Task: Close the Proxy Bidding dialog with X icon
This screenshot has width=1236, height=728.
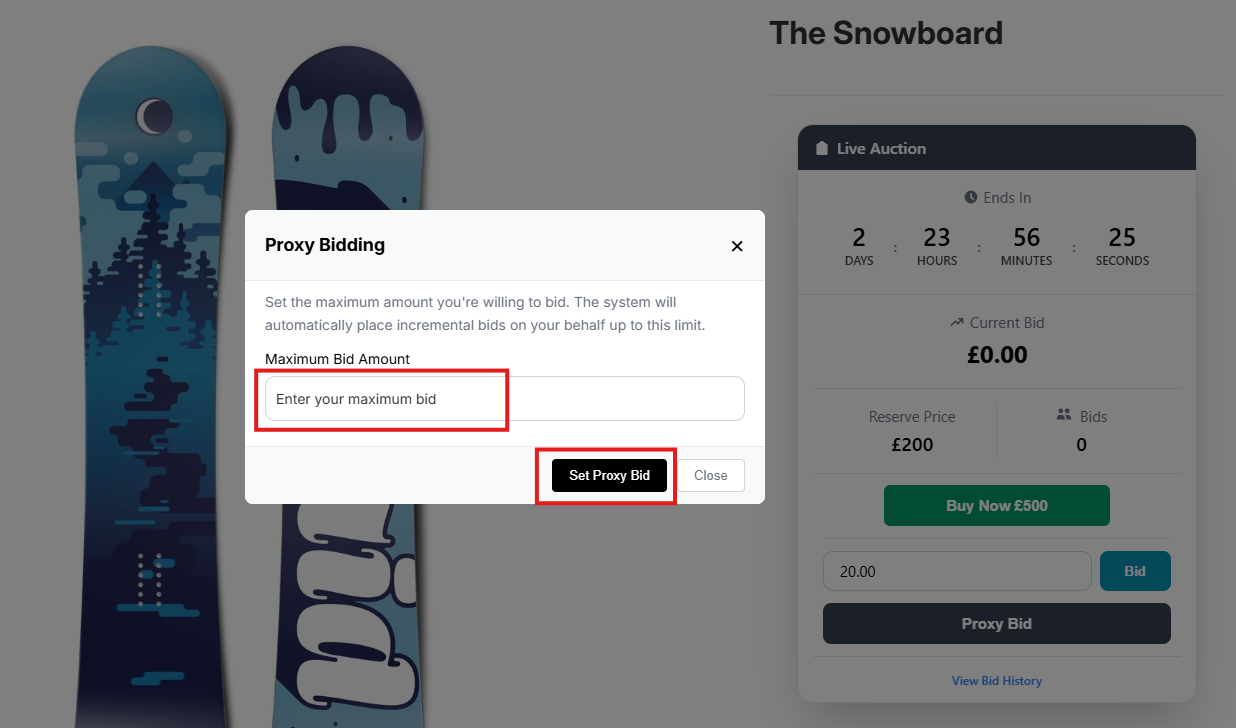Action: [x=737, y=246]
